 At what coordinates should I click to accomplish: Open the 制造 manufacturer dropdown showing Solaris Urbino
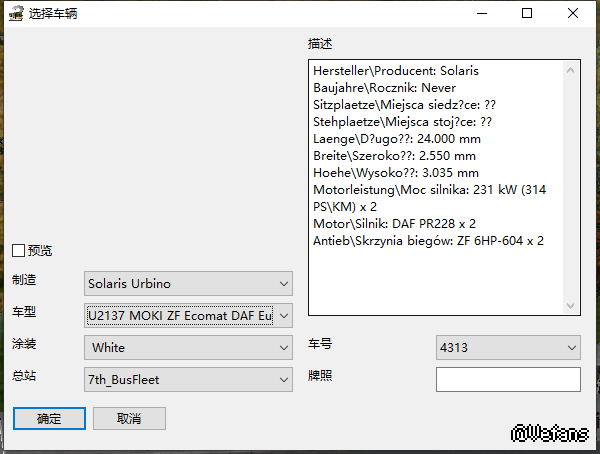click(188, 283)
